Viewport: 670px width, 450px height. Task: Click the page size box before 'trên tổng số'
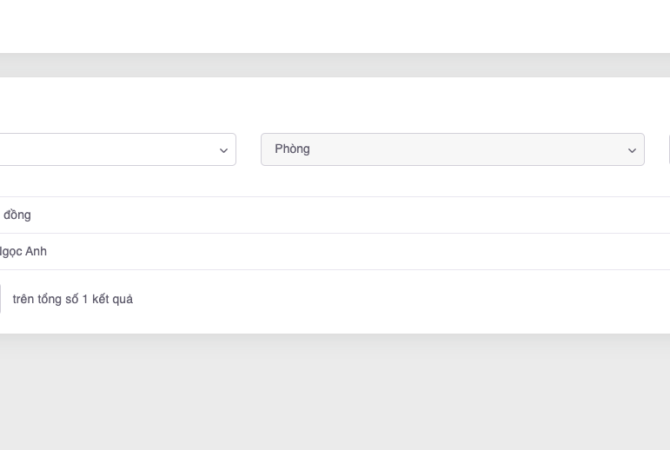[1, 299]
